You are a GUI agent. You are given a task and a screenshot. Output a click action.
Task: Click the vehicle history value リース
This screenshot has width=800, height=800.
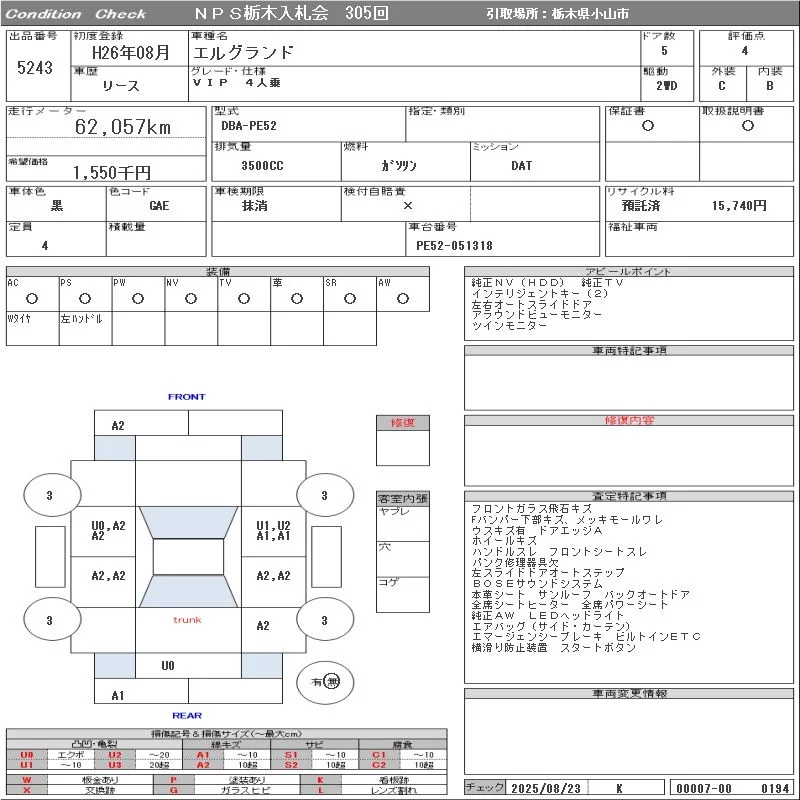(121, 86)
